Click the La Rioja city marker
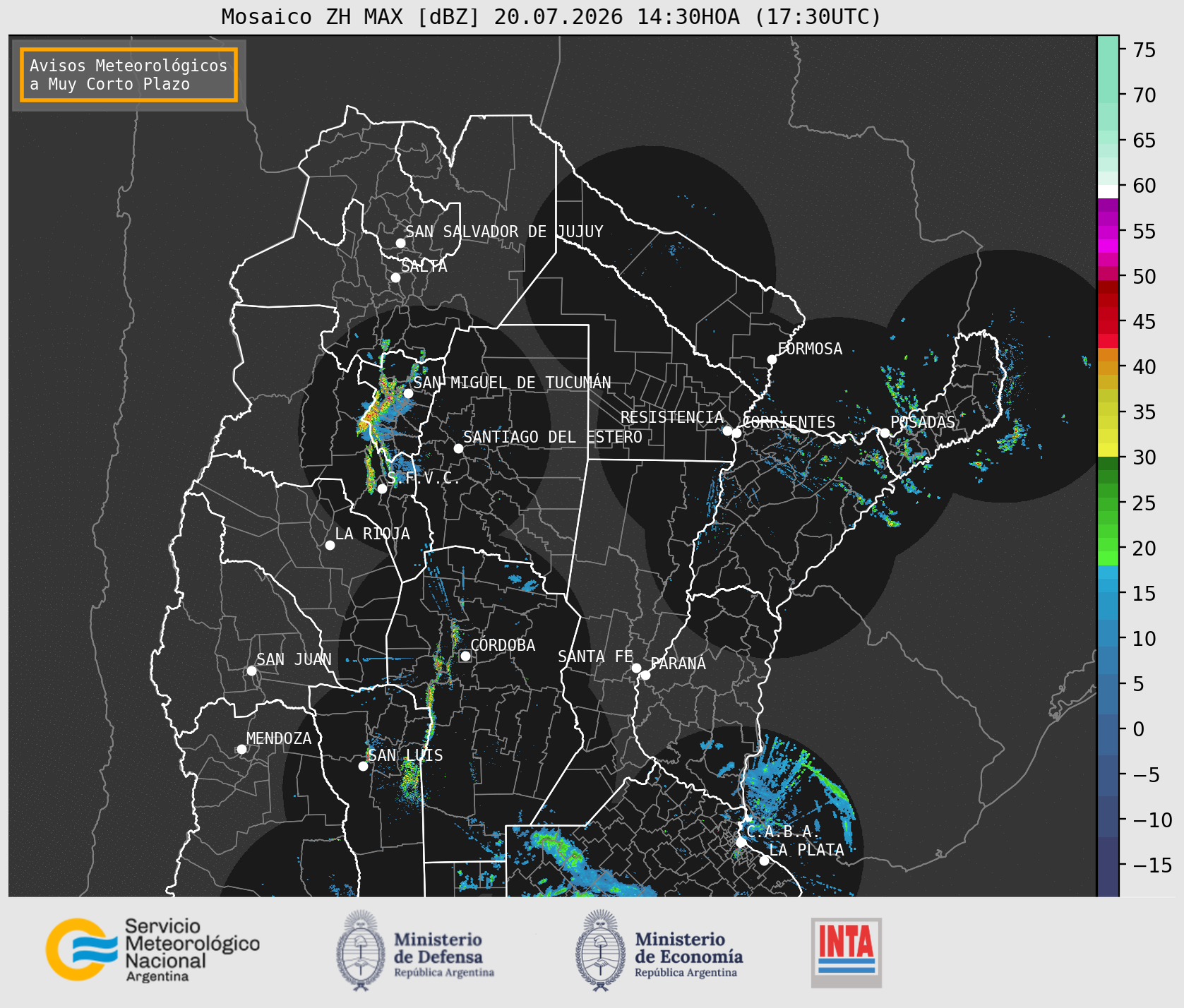The image size is (1184, 1008). click(x=330, y=545)
